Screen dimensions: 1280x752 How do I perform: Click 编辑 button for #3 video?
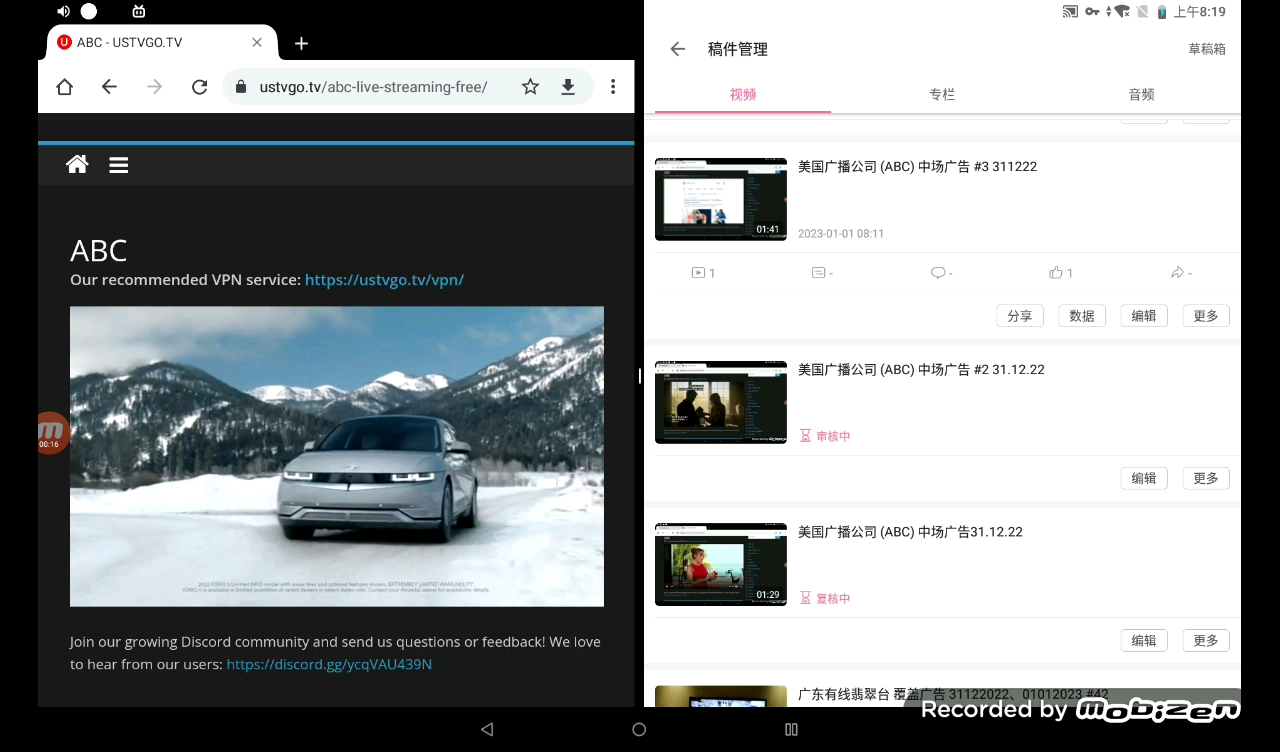pos(1144,316)
